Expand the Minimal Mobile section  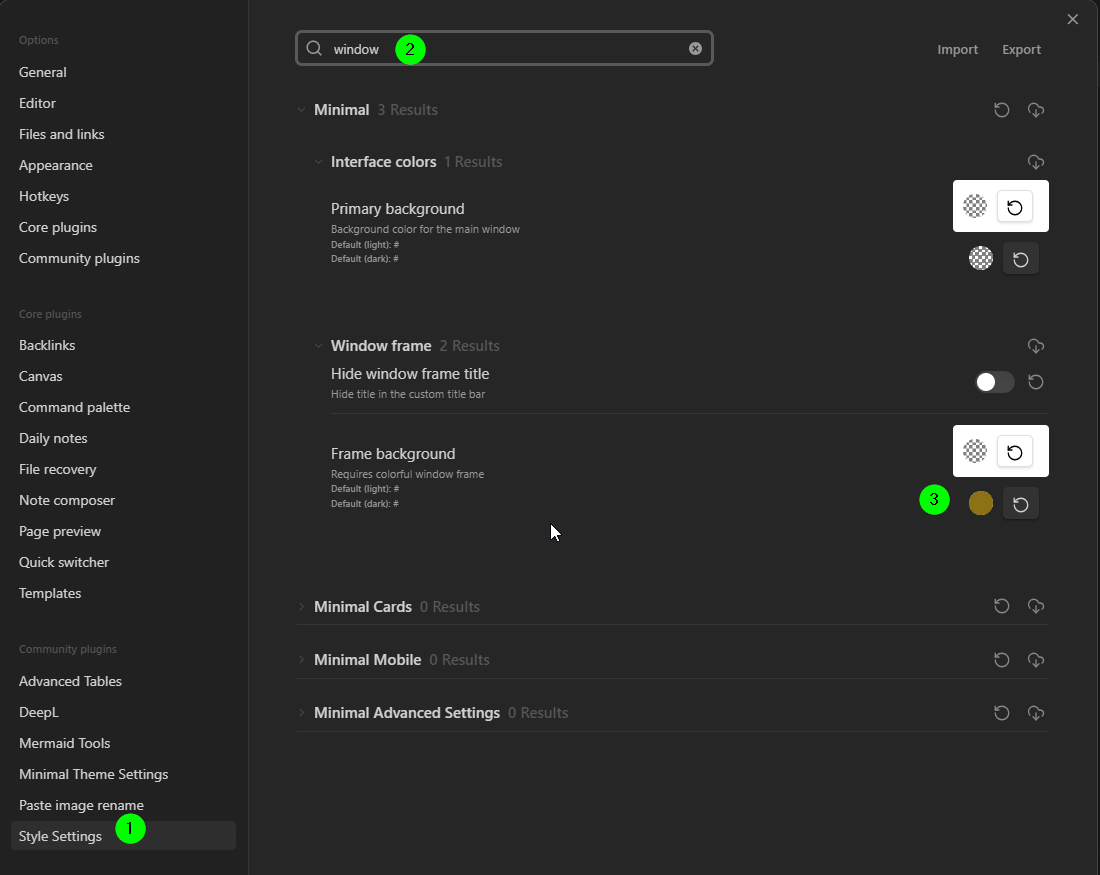point(301,660)
